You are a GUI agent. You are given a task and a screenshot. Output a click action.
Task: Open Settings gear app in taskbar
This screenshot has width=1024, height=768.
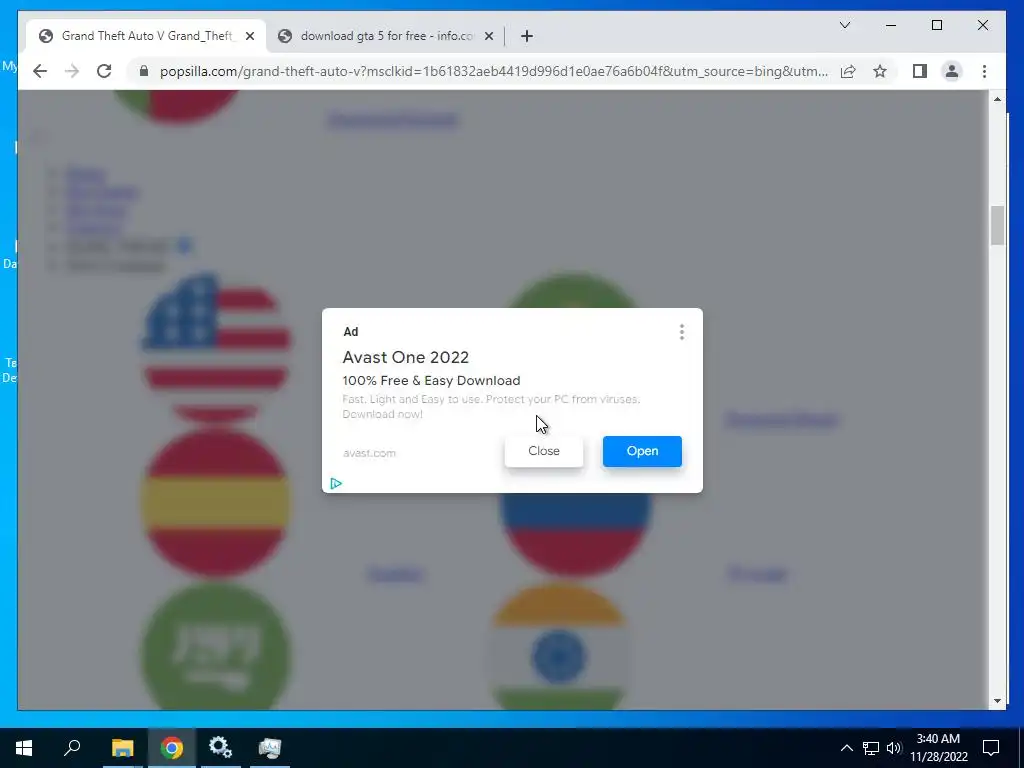pyautogui.click(x=220, y=748)
